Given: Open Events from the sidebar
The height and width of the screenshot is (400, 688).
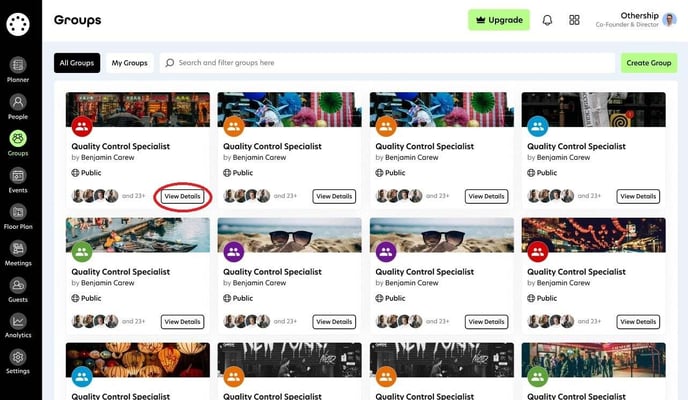Looking at the screenshot, I should tap(18, 180).
